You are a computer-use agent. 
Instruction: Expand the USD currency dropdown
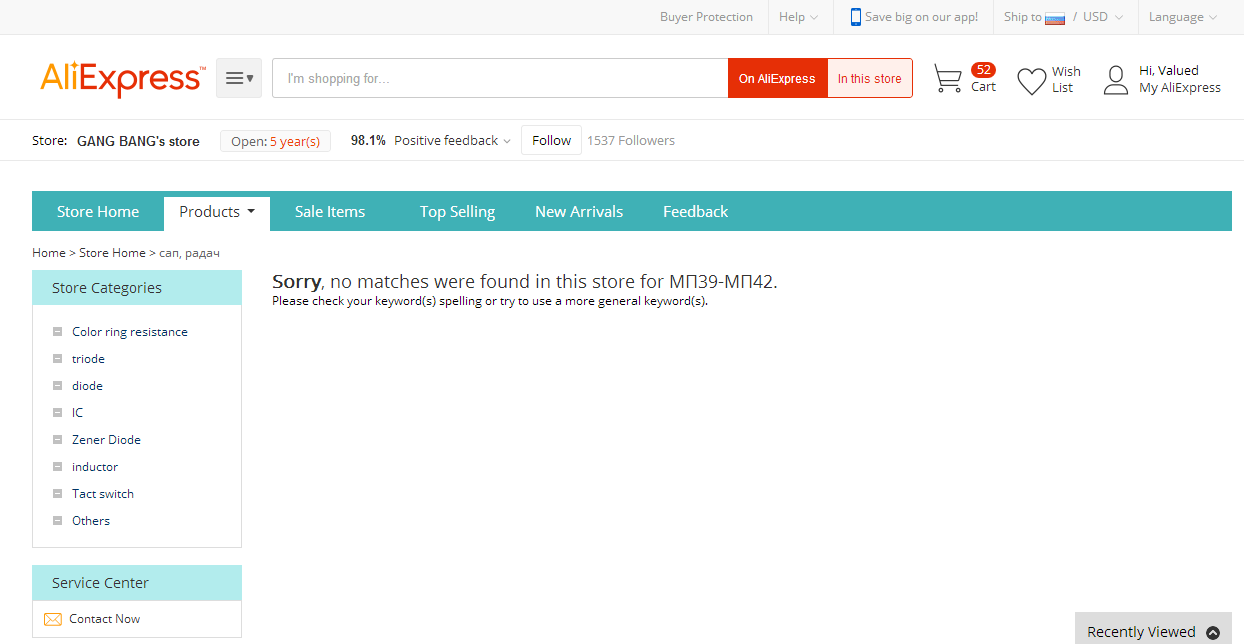coord(1103,17)
